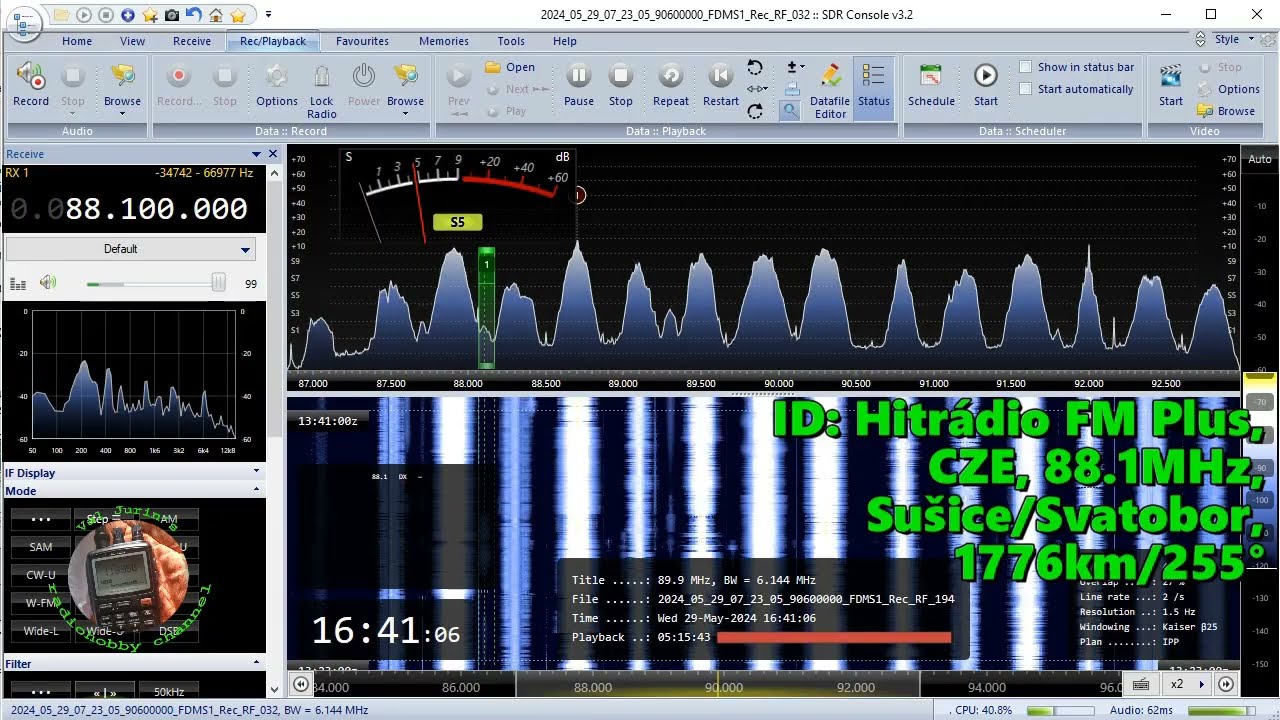Click Open in Data Playback
This screenshot has height=720, width=1280.
coord(510,67)
